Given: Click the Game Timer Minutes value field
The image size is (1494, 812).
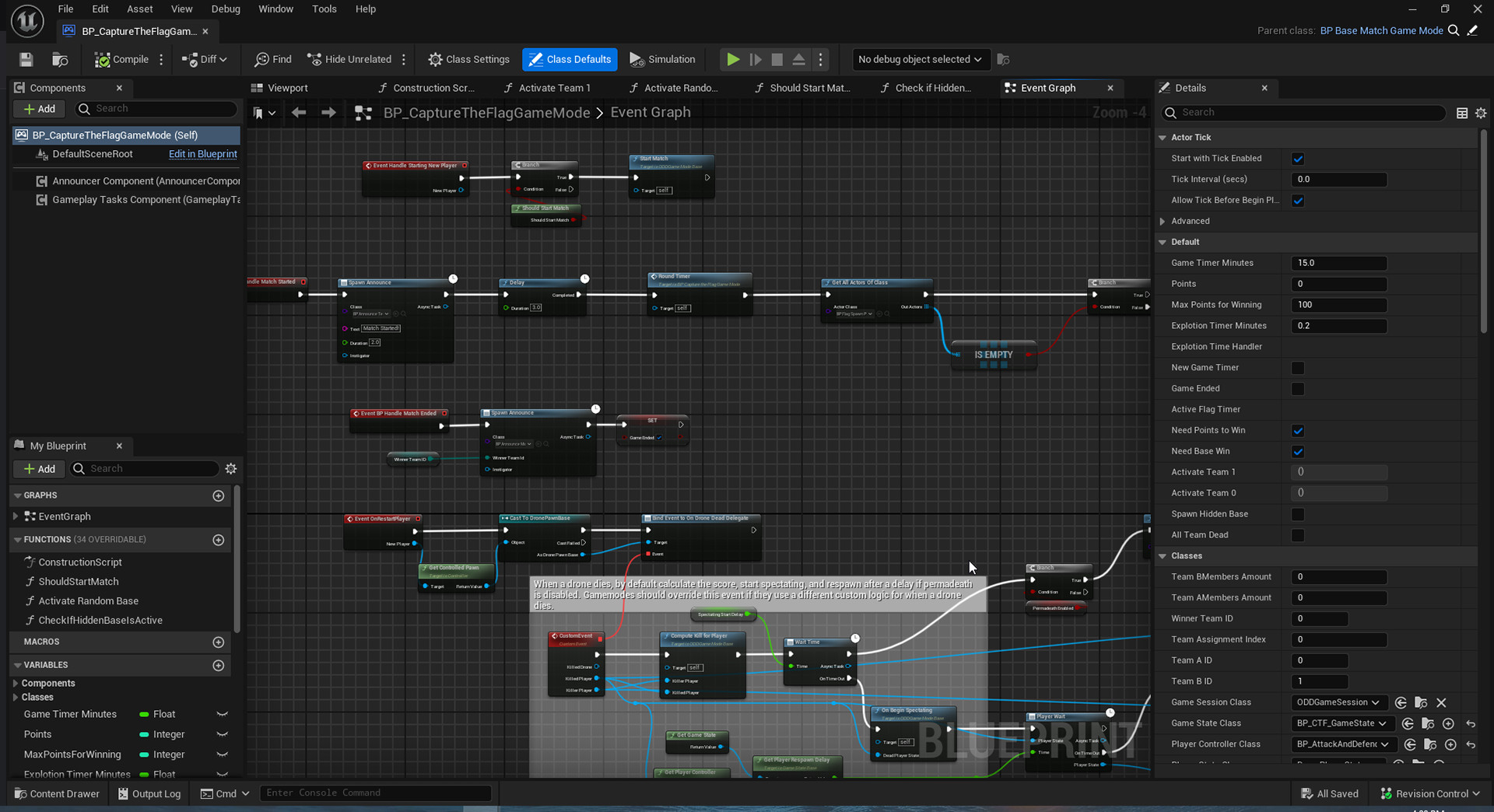Looking at the screenshot, I should (x=1338, y=263).
